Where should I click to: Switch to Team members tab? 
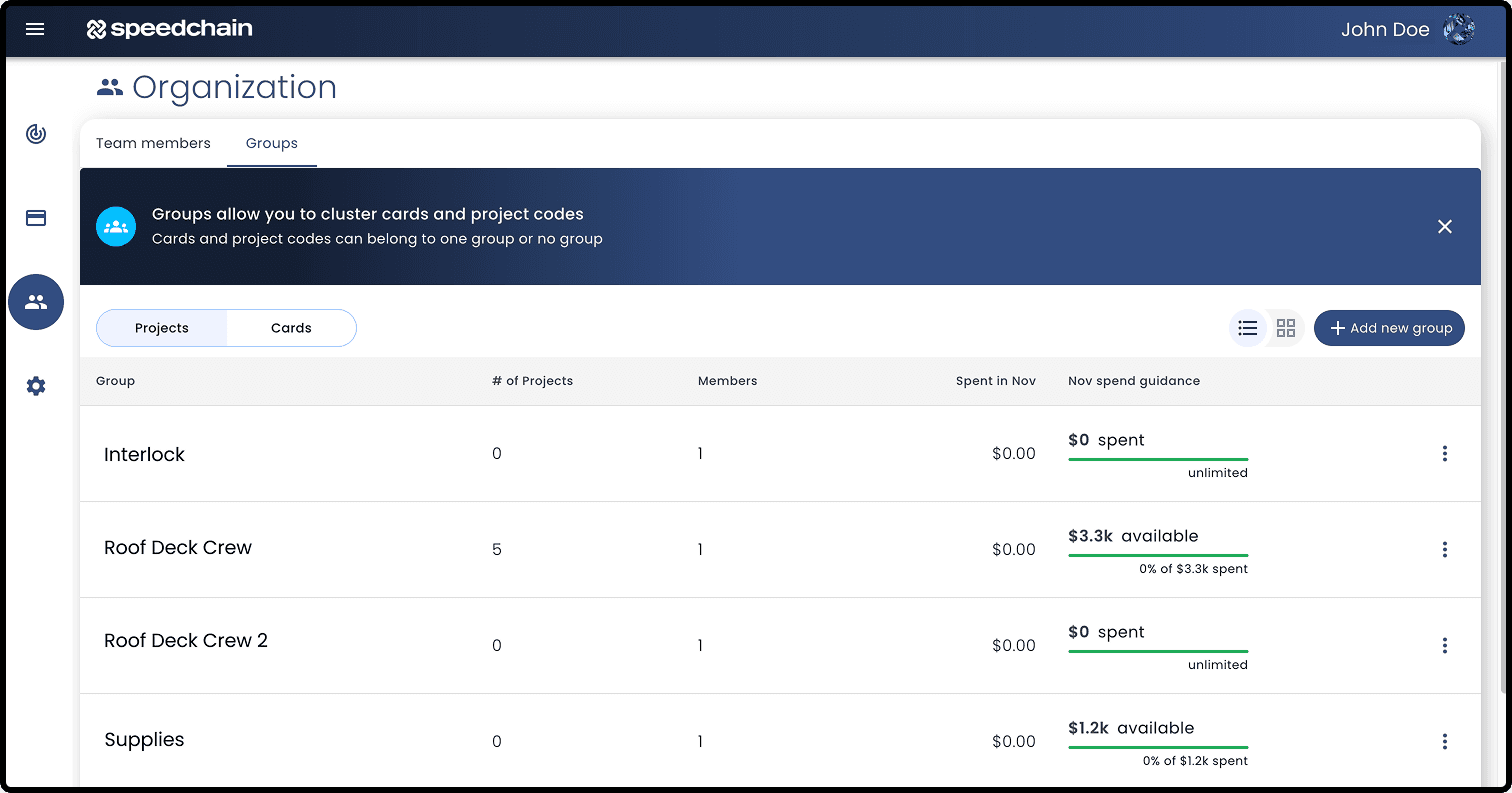153,143
